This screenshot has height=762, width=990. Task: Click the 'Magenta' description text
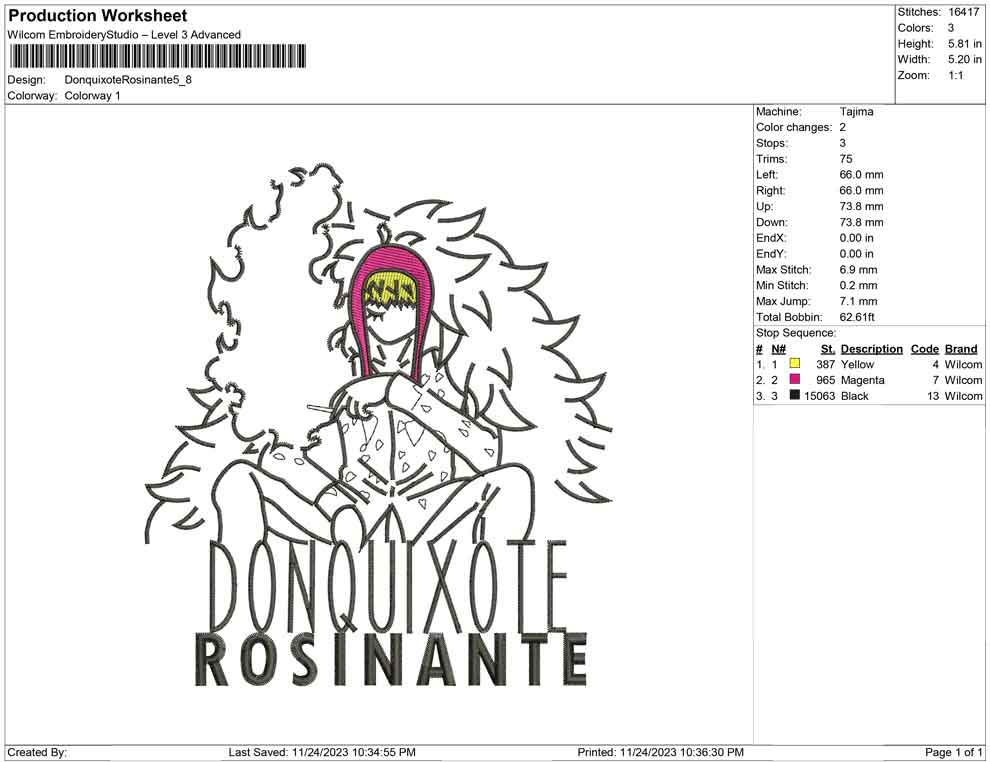point(862,380)
